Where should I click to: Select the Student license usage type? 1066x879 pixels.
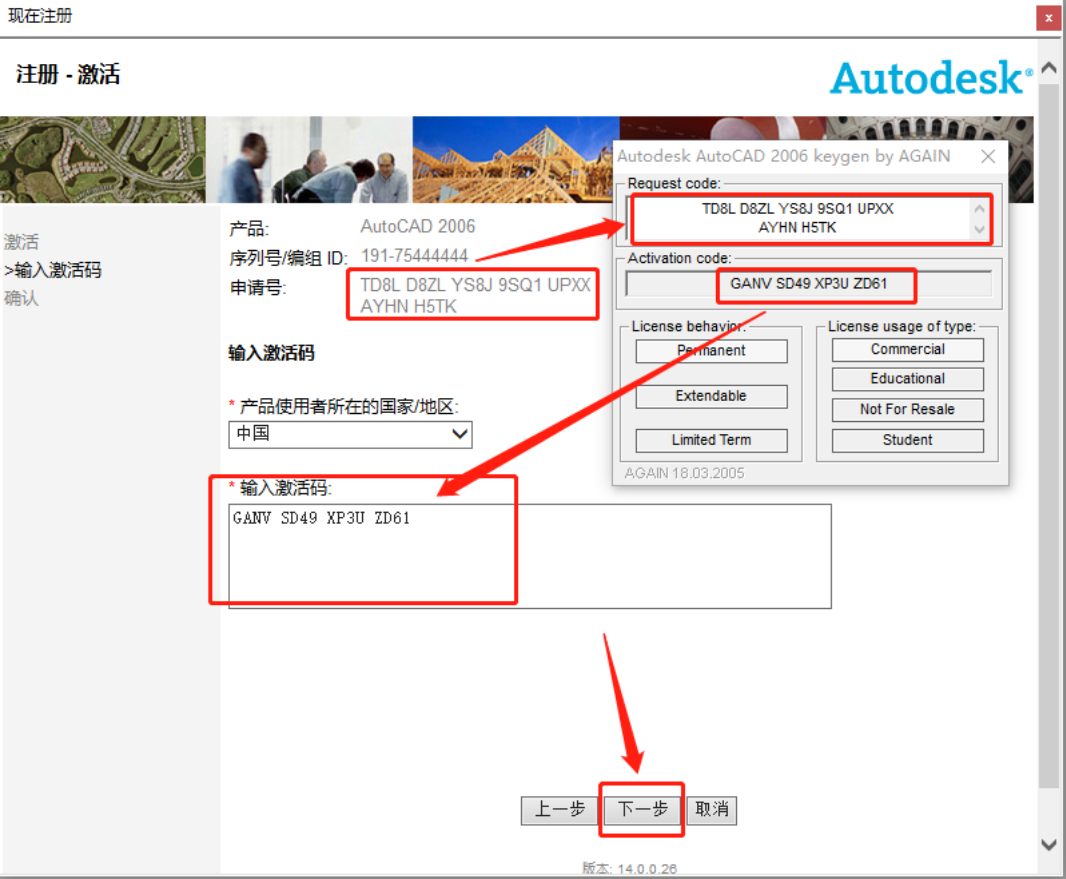click(x=907, y=440)
